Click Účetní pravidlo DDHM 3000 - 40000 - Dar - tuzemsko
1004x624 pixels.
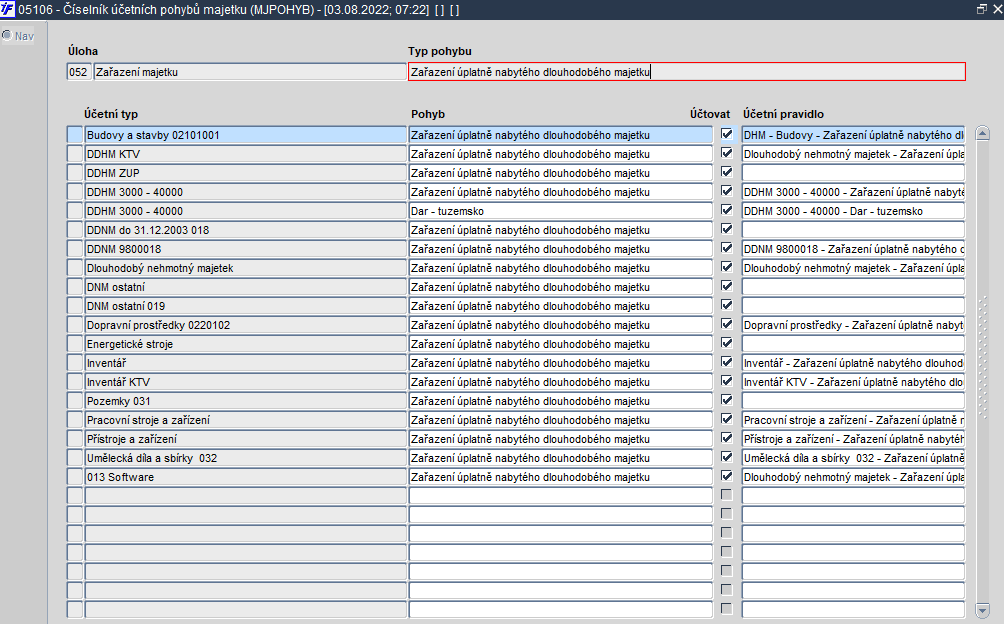click(853, 211)
